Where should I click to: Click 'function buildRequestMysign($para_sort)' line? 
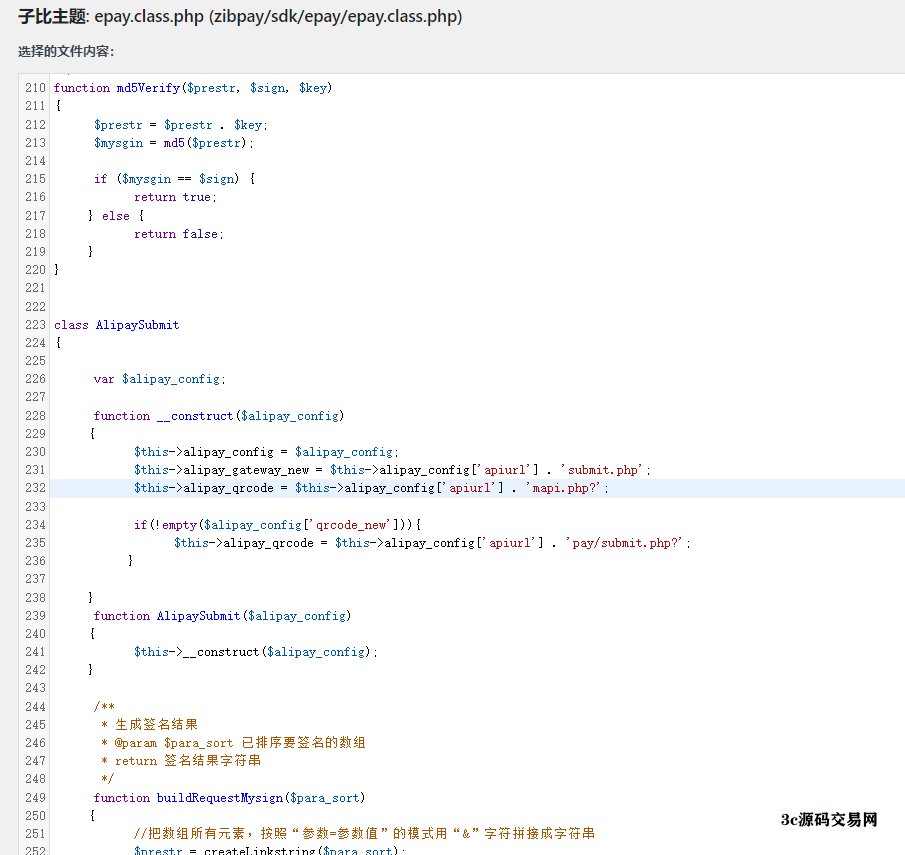pos(229,798)
